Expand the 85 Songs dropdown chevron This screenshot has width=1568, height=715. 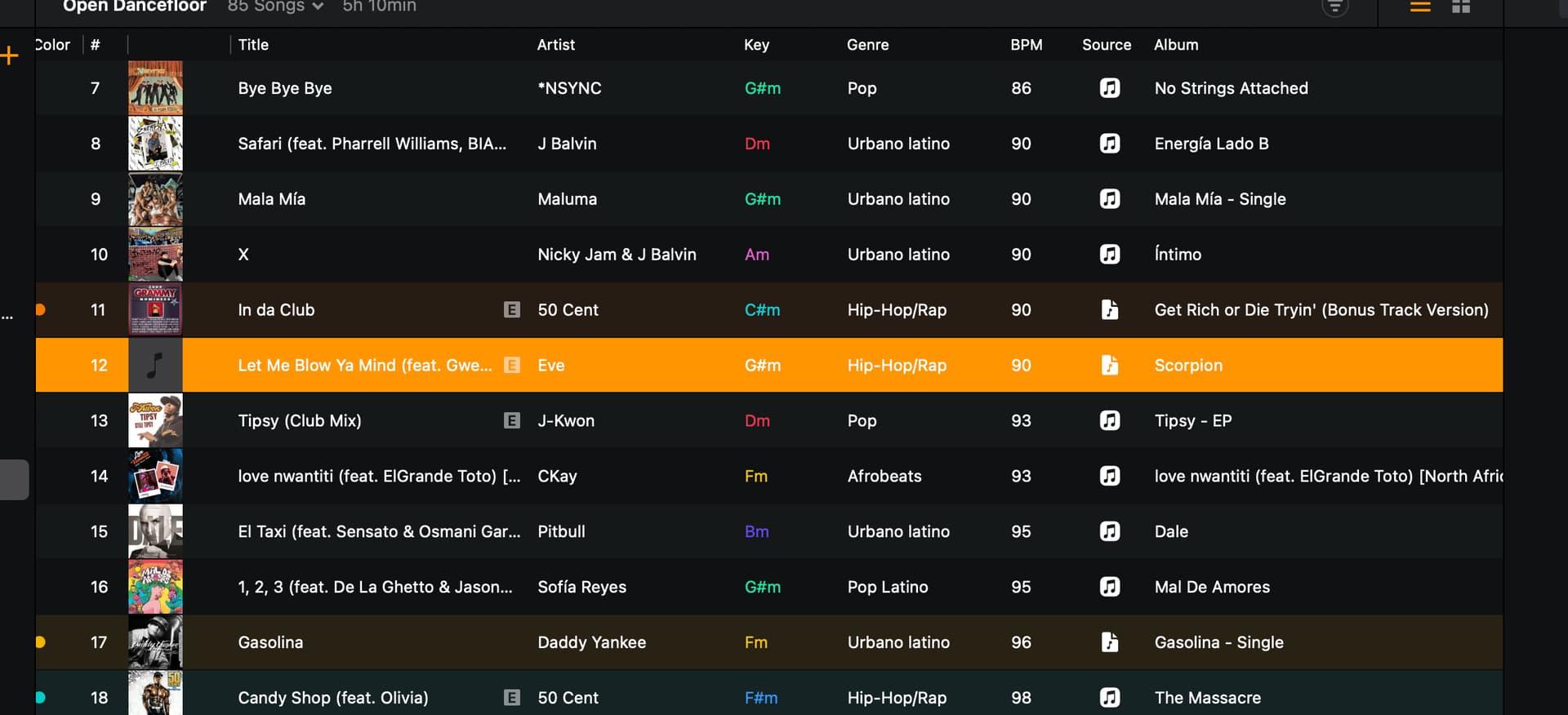318,7
